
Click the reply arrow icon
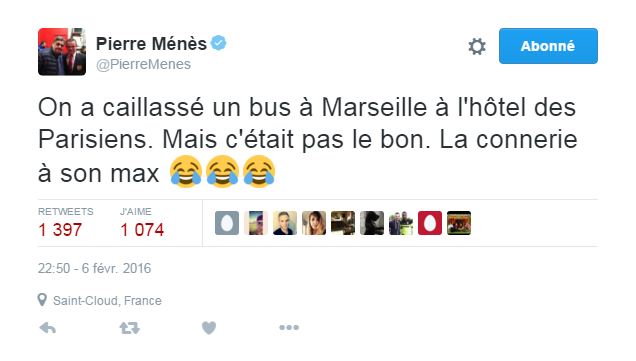47,328
